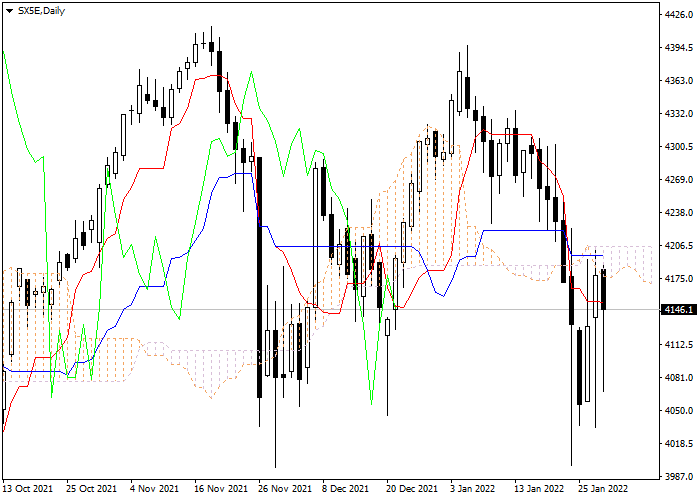Click the 13 Oct 2021 date label
700x500 pixels.
(x=28, y=488)
